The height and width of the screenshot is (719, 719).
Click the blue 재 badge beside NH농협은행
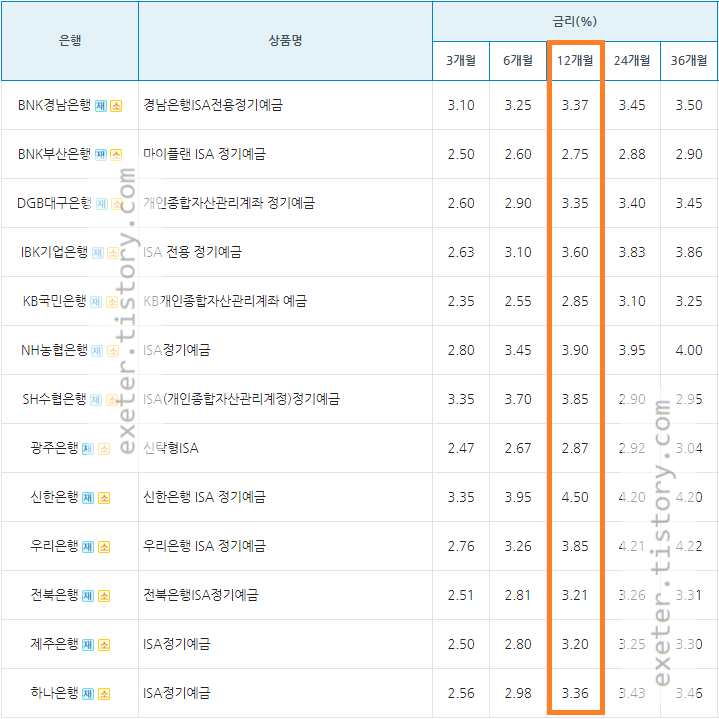point(97,351)
